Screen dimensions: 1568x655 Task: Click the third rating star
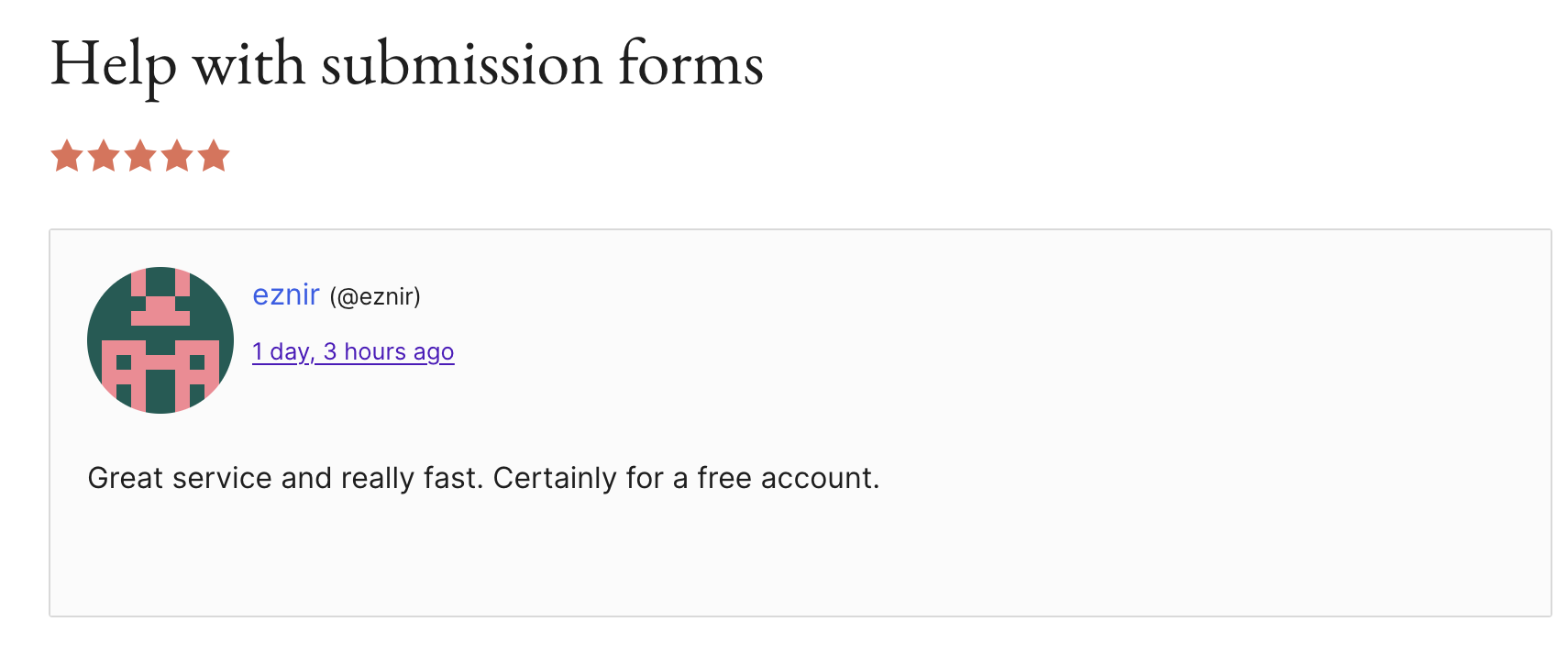tap(140, 156)
